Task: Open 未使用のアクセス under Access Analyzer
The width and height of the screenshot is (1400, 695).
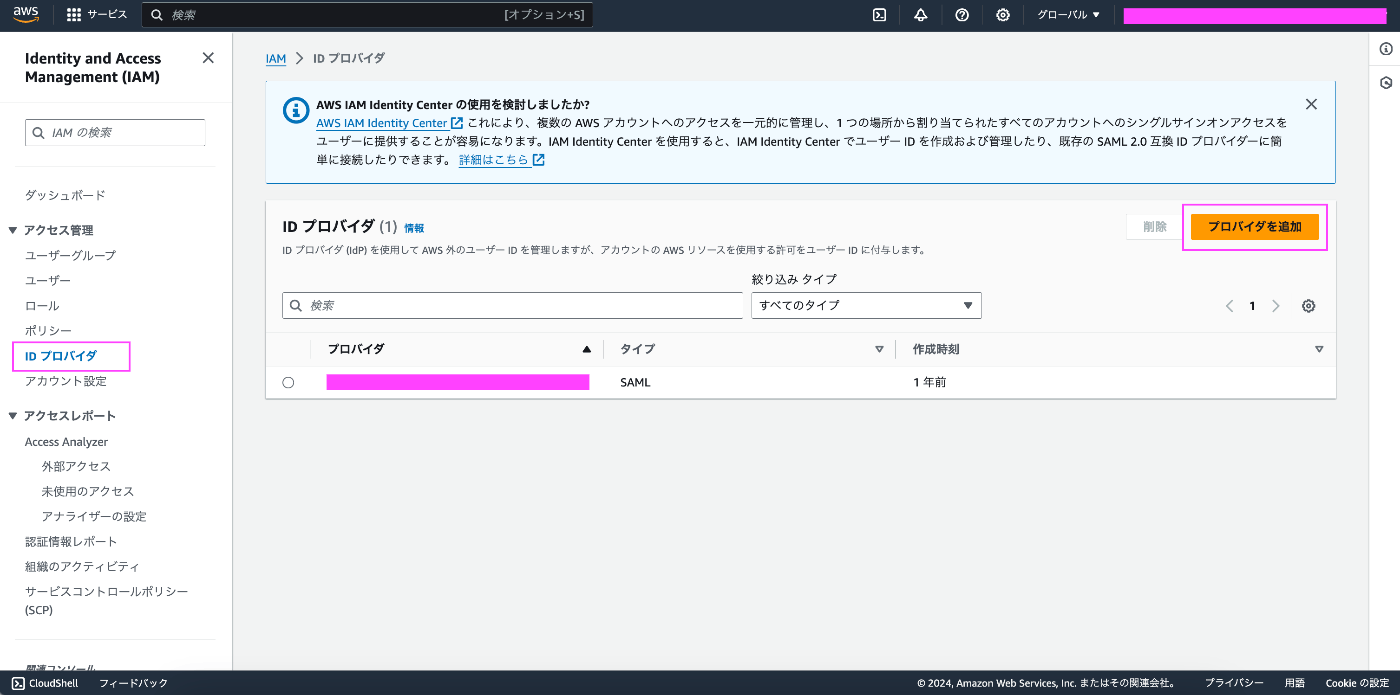Action: click(88, 492)
